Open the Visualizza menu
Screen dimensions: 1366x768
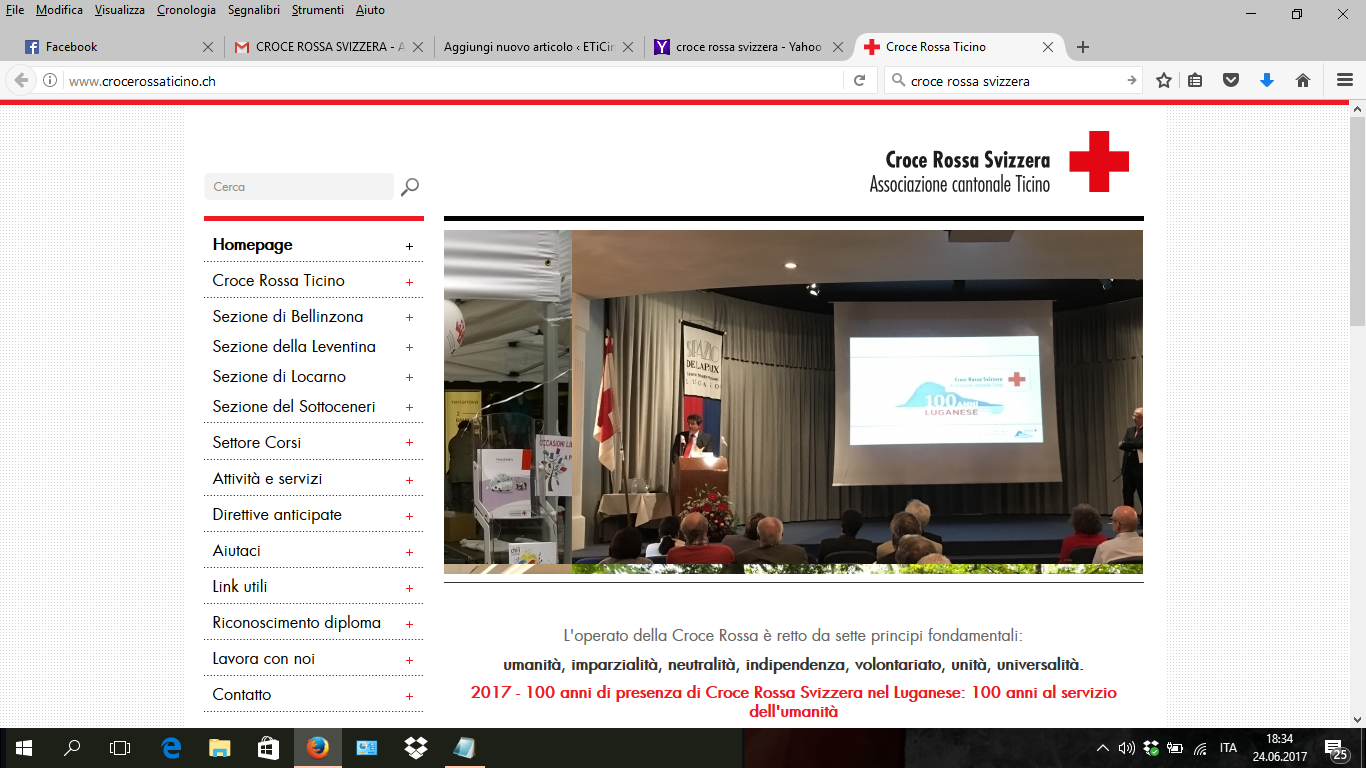(x=120, y=10)
